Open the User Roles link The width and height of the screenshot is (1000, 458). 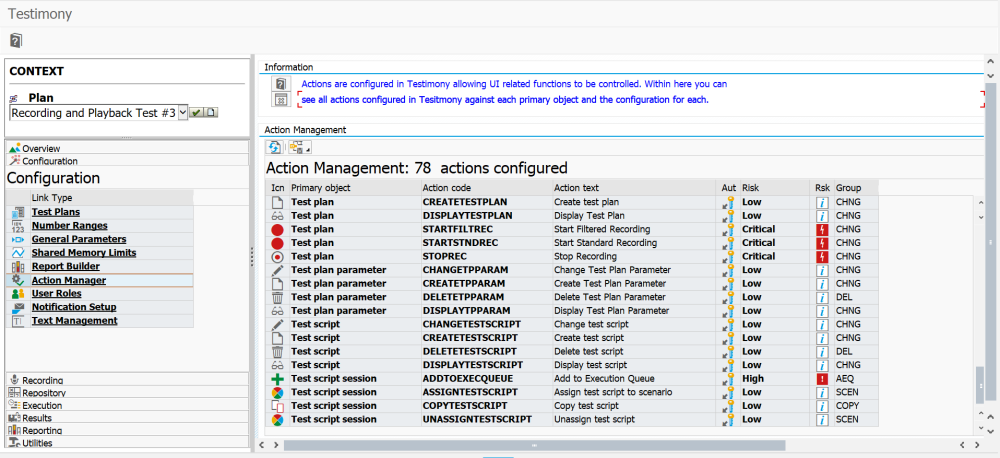pyautogui.click(x=56, y=293)
